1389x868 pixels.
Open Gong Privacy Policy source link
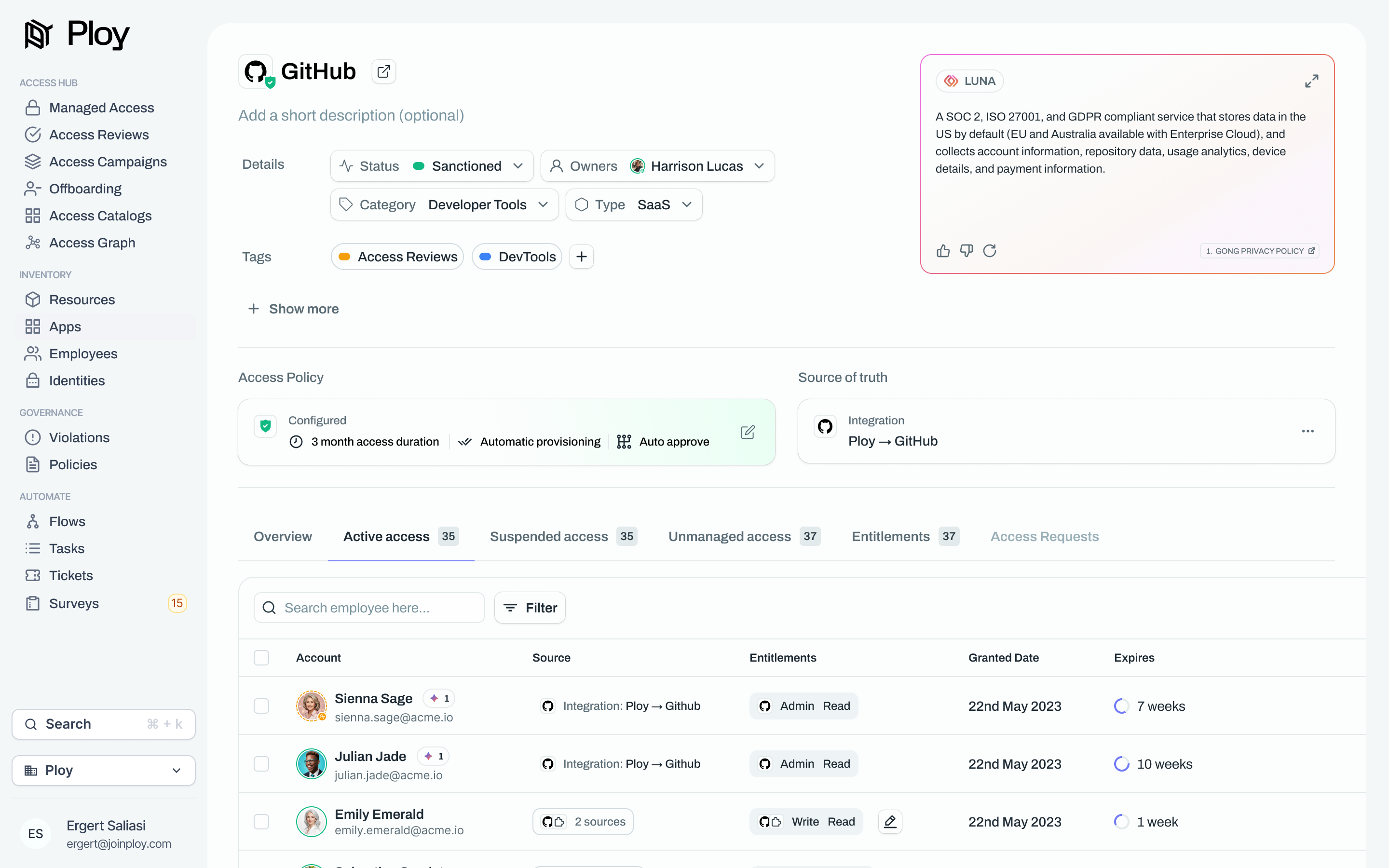click(1259, 251)
